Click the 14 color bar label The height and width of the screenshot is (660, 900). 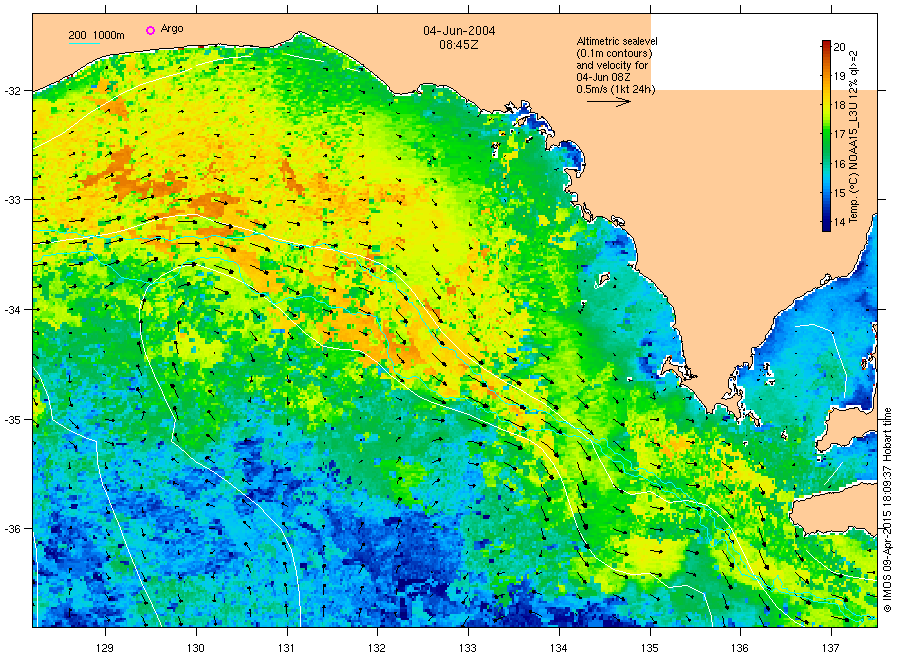coord(839,222)
